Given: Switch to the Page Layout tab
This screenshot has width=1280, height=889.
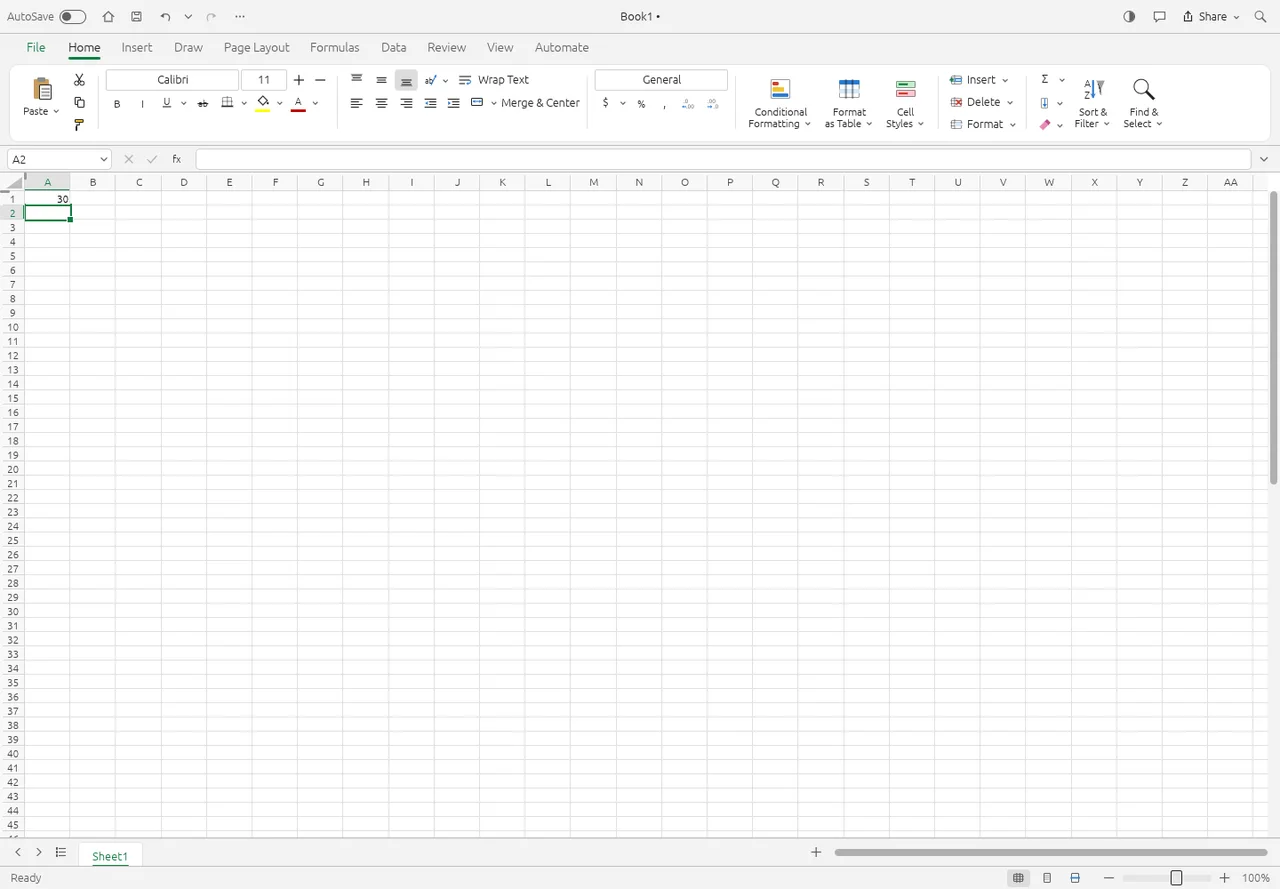Looking at the screenshot, I should coord(257,47).
